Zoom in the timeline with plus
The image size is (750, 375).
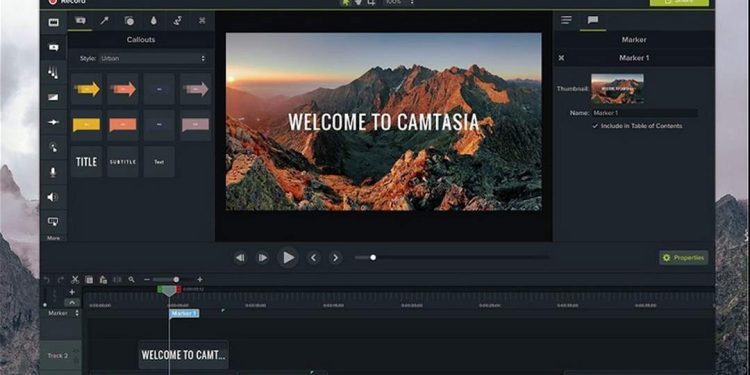(x=200, y=280)
